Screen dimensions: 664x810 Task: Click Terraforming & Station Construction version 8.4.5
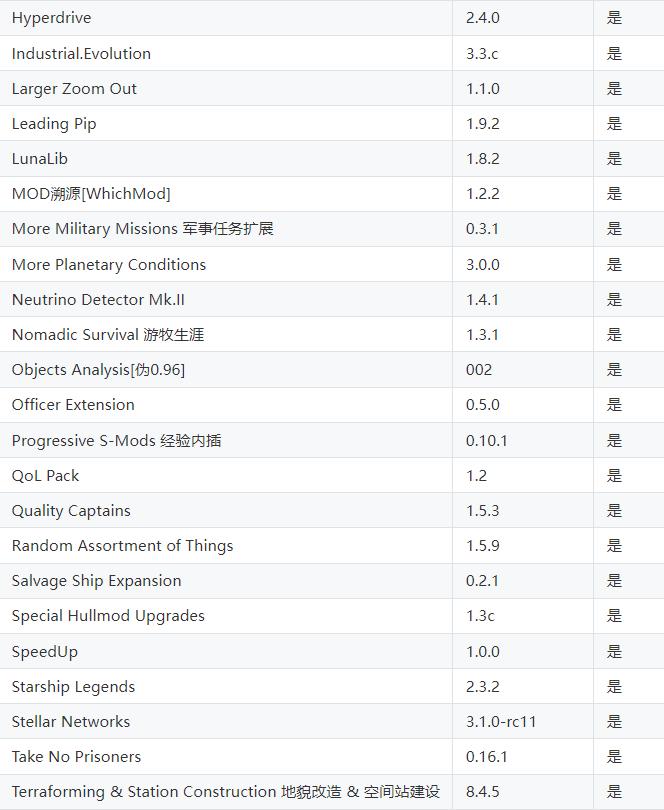(x=483, y=792)
